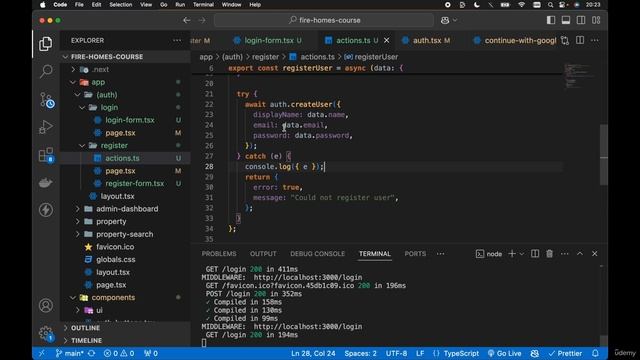This screenshot has height=360, width=640.
Task: Kill the terminal with trash icon
Action: coord(549,253)
